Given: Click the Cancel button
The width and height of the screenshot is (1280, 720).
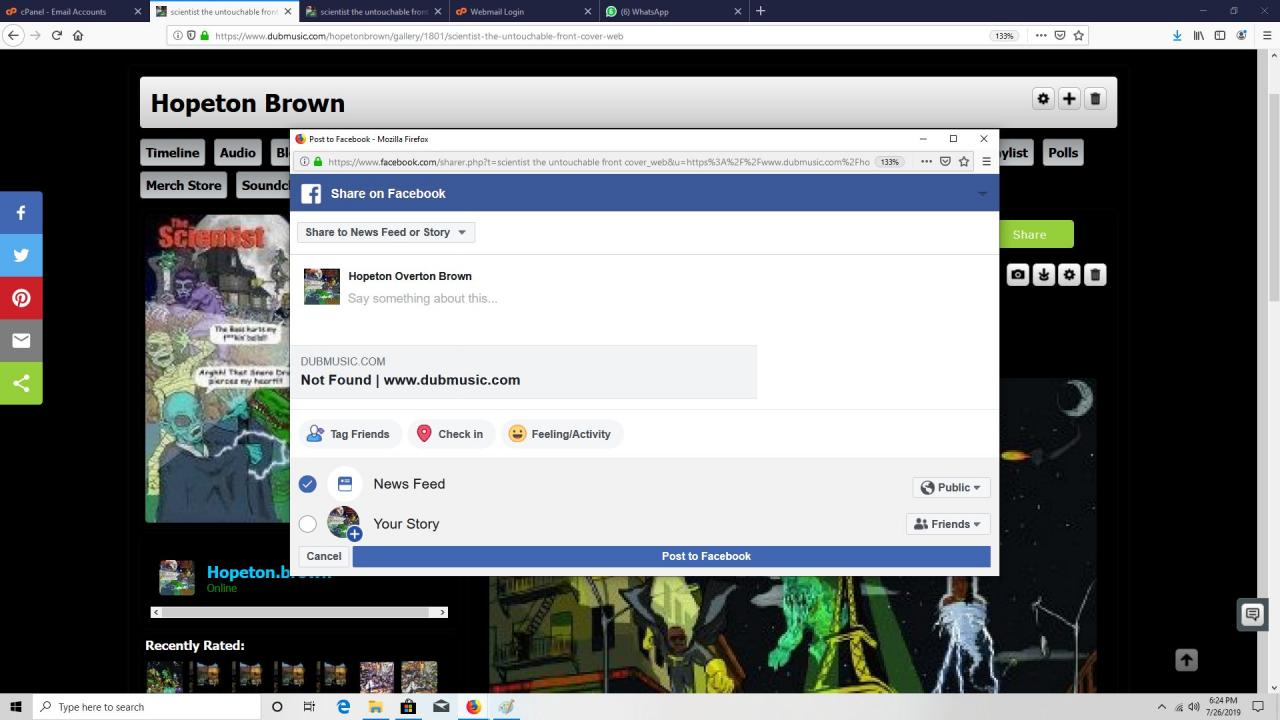Looking at the screenshot, I should (x=324, y=556).
